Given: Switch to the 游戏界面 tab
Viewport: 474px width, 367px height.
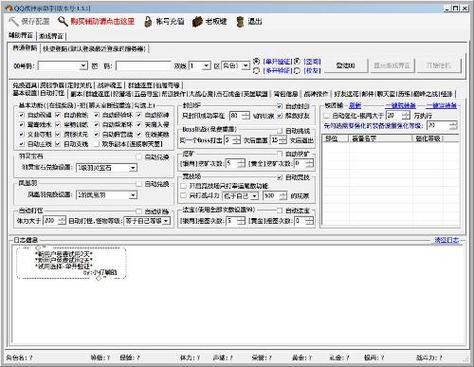Looking at the screenshot, I should pyautogui.click(x=51, y=36).
